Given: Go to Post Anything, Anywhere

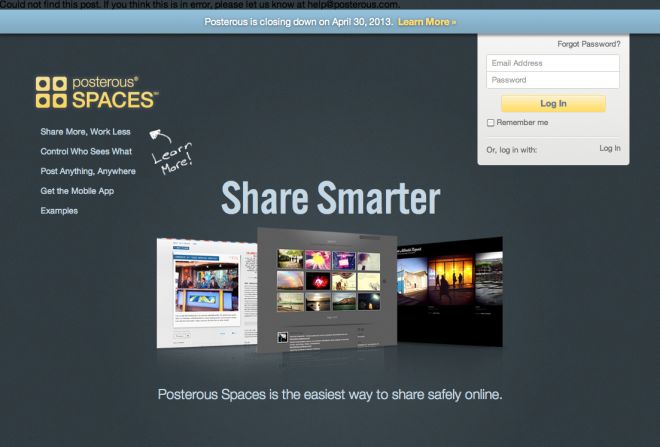Looking at the screenshot, I should [88, 171].
